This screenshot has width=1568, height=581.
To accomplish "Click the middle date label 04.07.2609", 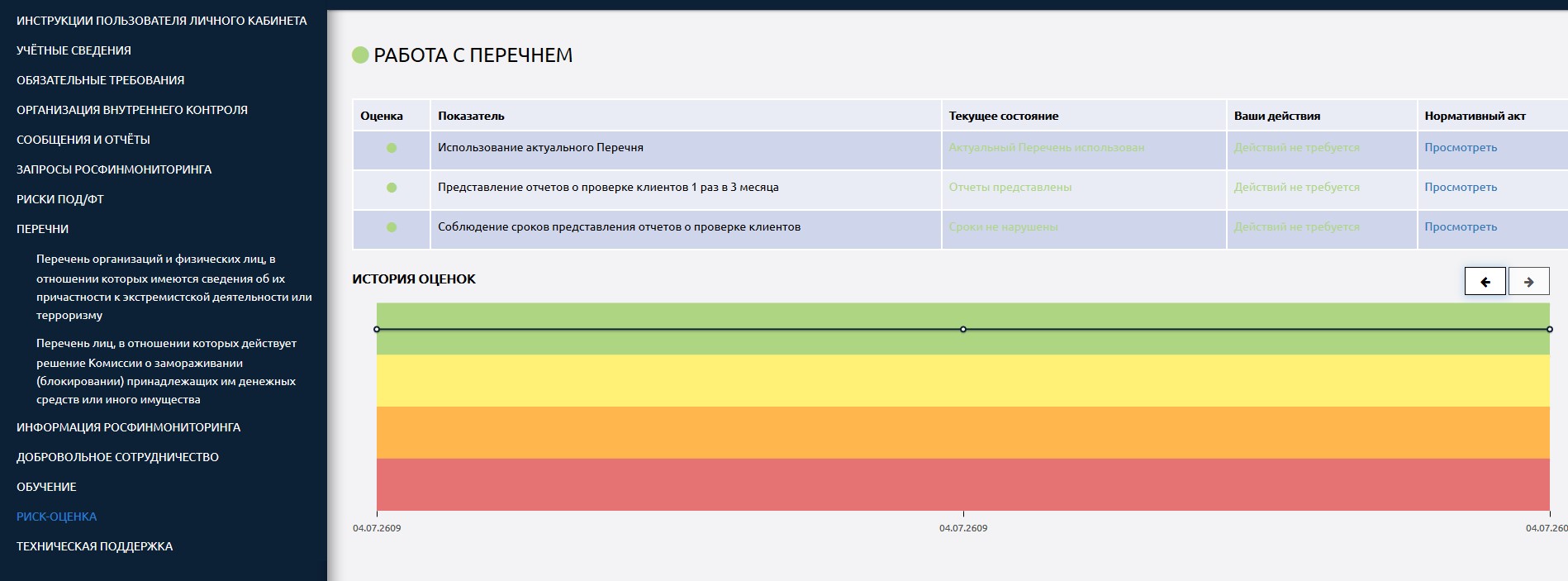I will click(x=963, y=528).
